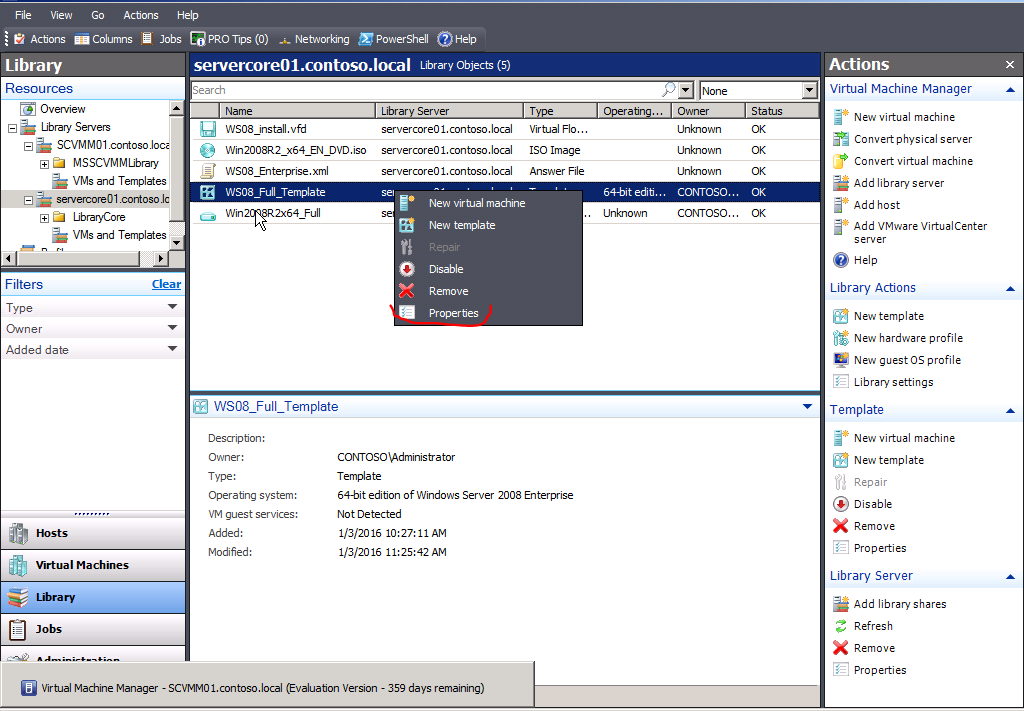
Task: Open Jobs from the toolbar
Action: 162,39
